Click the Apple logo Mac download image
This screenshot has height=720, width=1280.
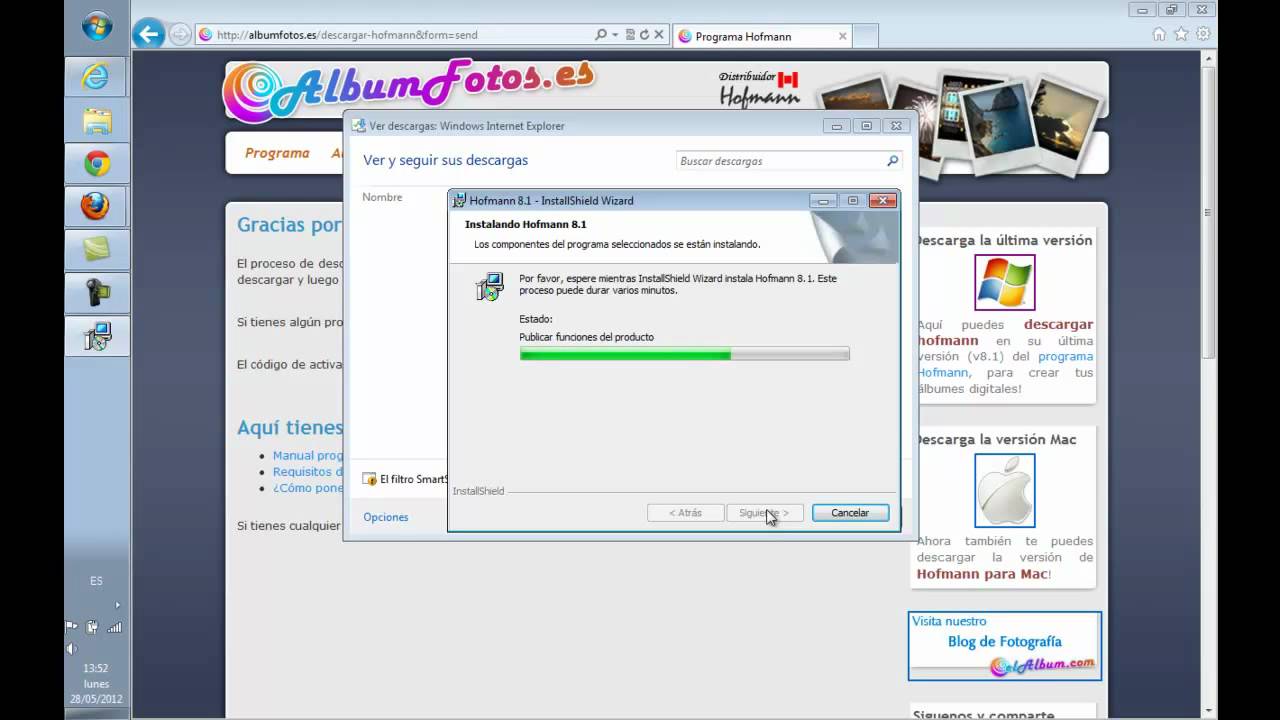pyautogui.click(x=1005, y=490)
